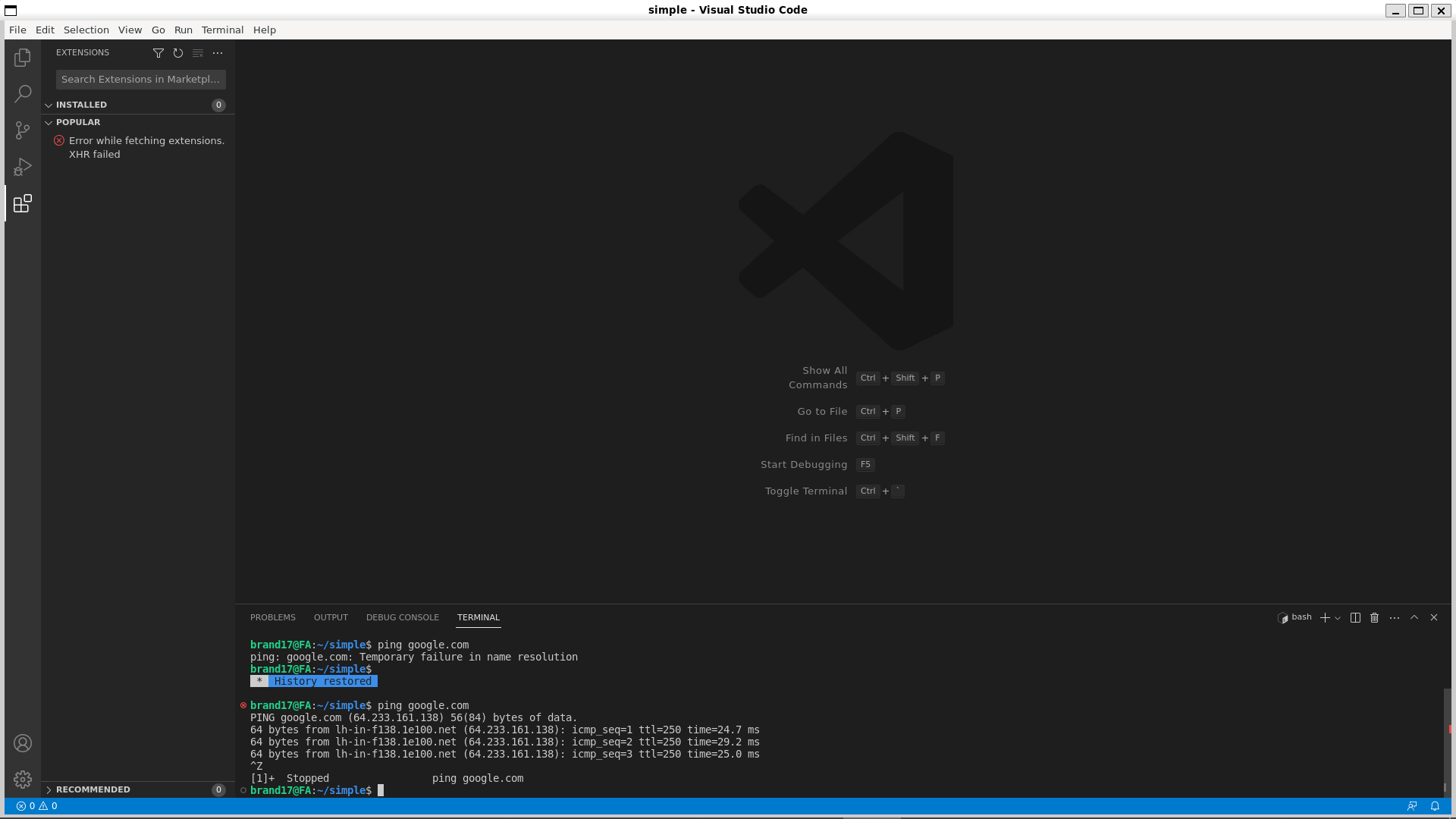This screenshot has width=1456, height=819.
Task: Switch to the DEBUG CONSOLE tab
Action: 403,617
